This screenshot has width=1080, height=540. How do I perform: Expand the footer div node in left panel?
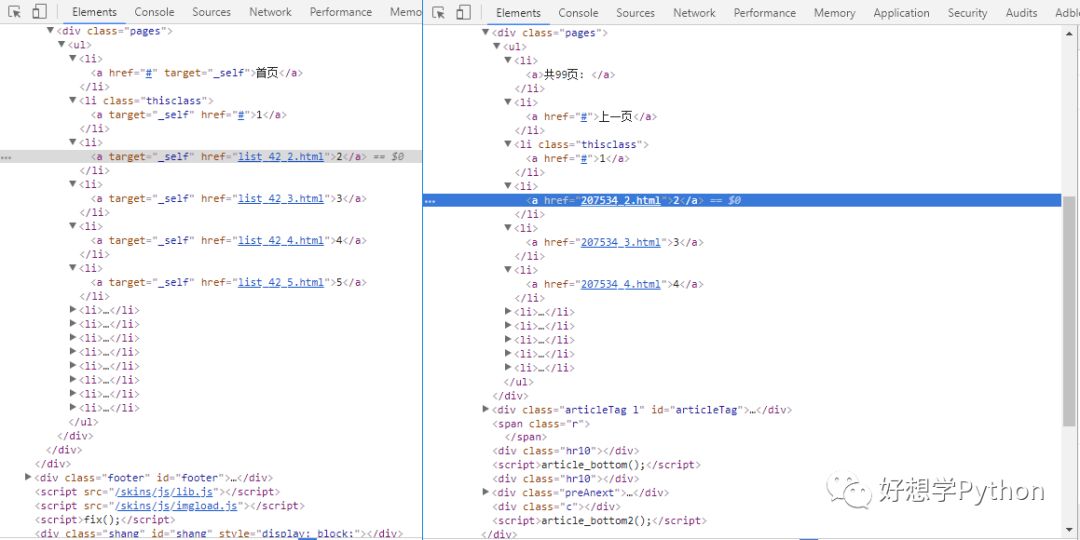[x=28, y=477]
